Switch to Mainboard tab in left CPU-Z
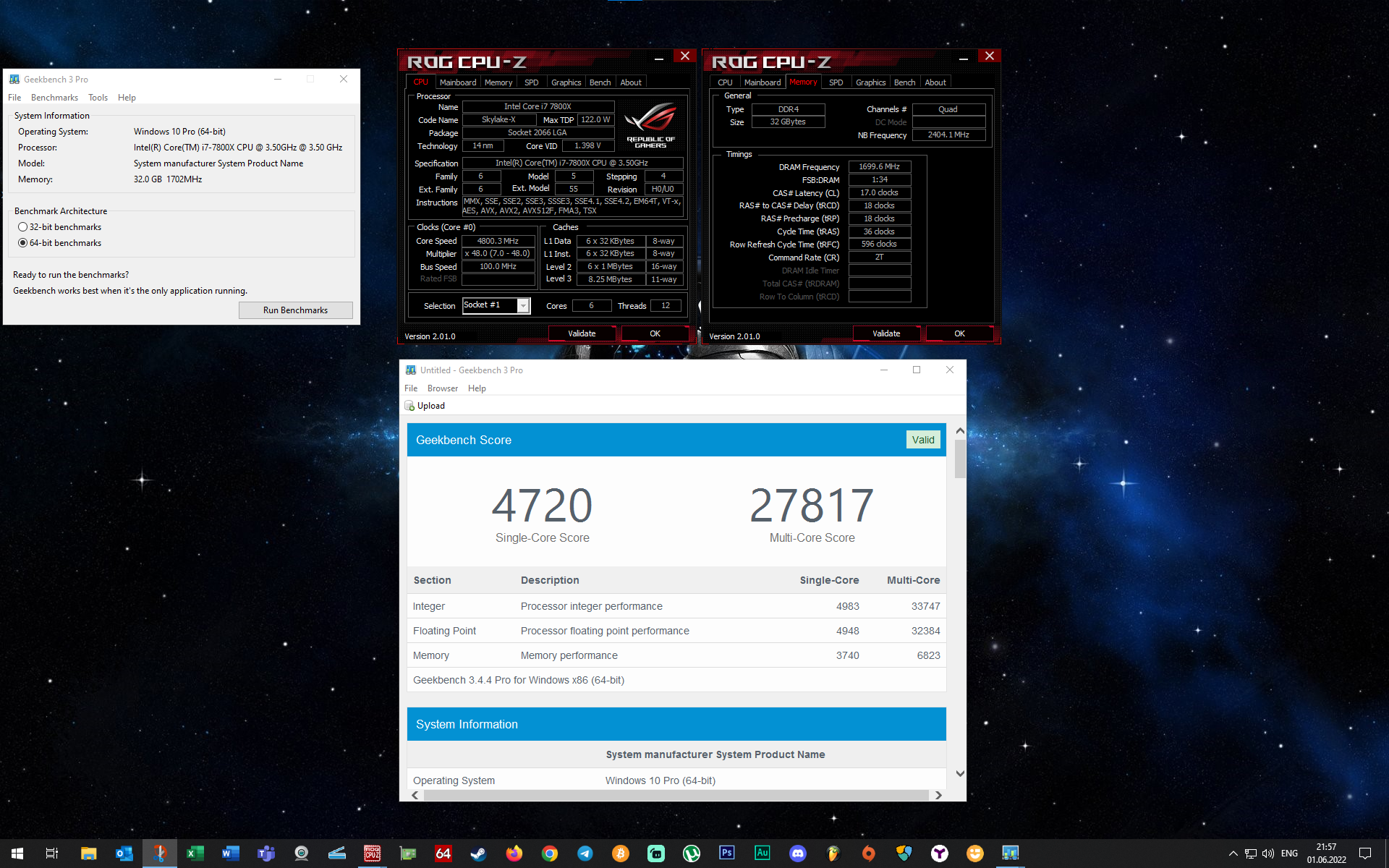Screen dimensions: 1389x868 pyautogui.click(x=458, y=82)
